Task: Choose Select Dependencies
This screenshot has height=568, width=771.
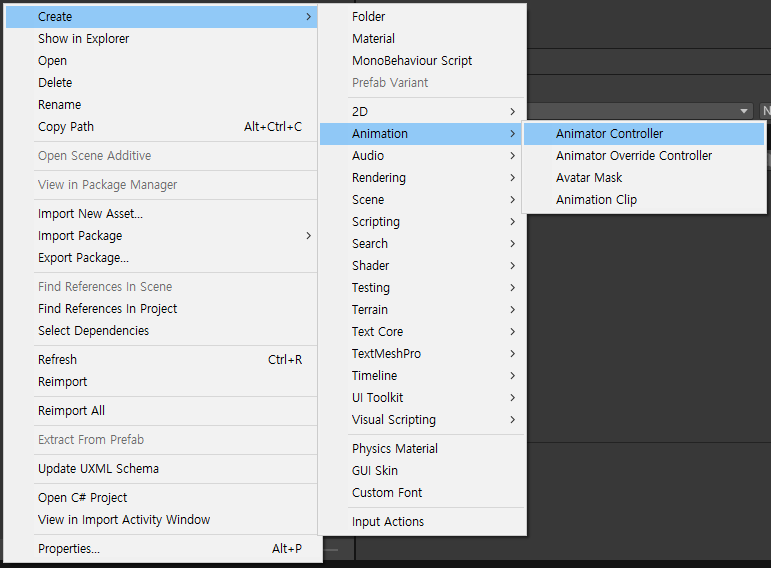Action: 161,331
